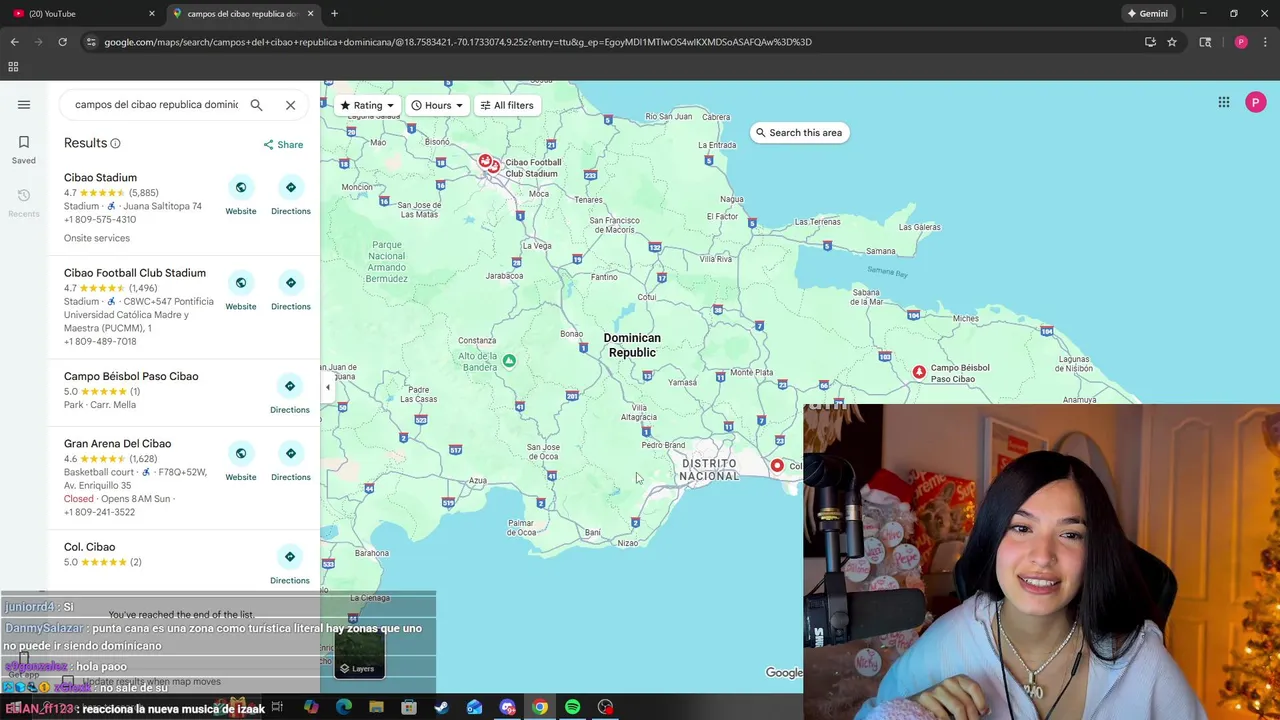This screenshot has width=1280, height=720.
Task: Click Search this area button
Action: click(x=799, y=133)
